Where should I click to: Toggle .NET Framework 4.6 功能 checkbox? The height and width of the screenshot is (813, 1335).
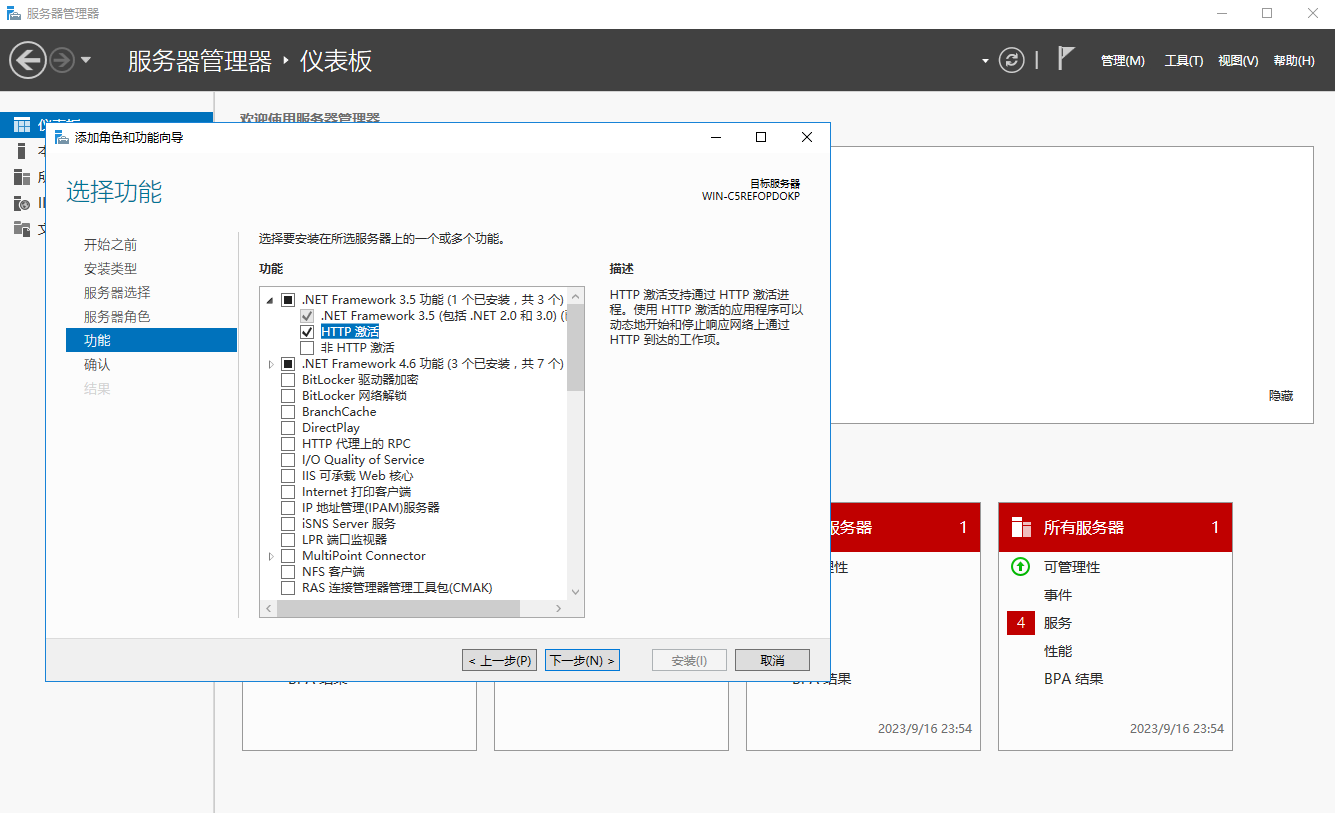tap(288, 364)
